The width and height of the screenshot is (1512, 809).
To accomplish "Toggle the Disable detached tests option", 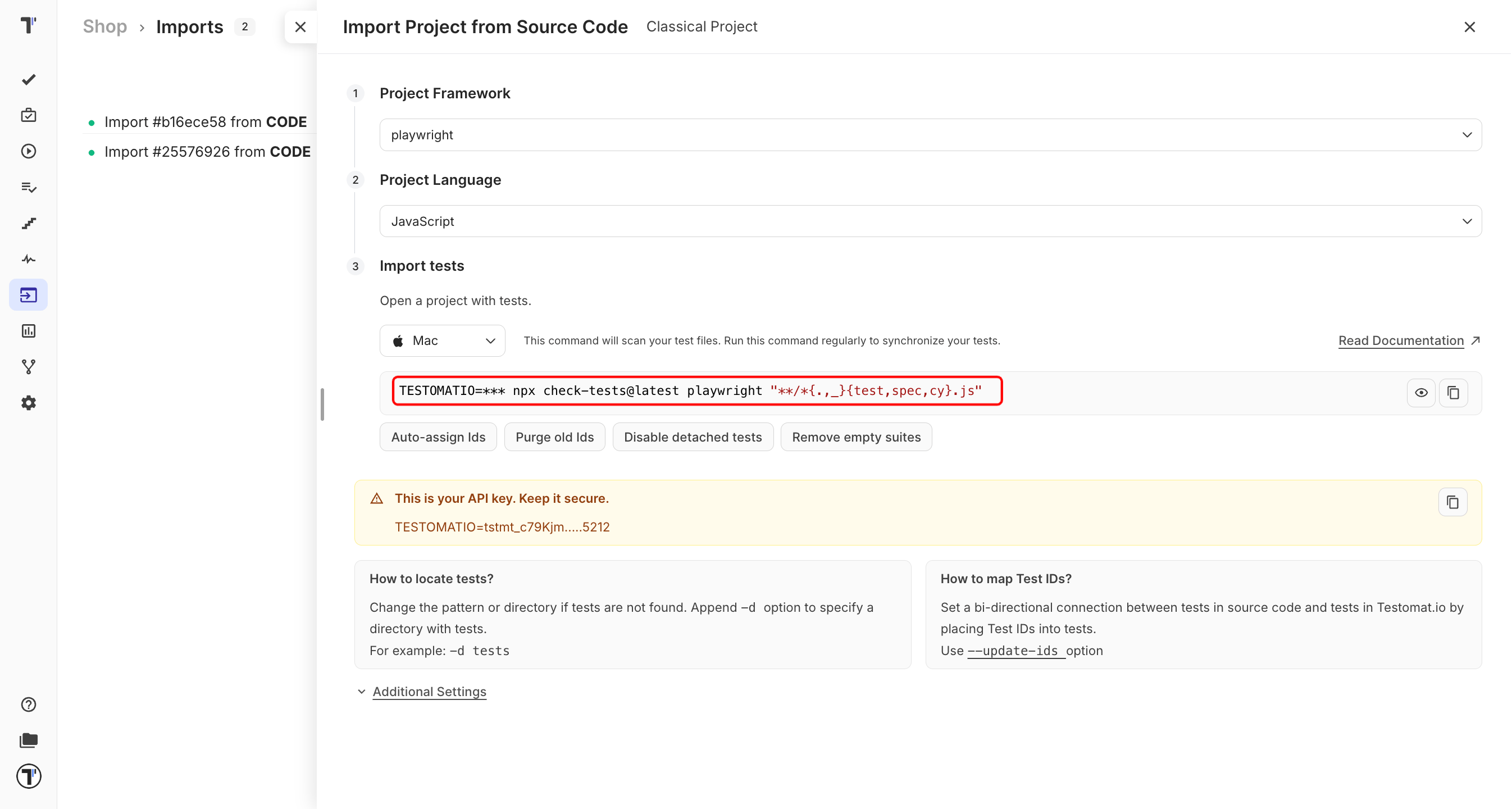I will pyautogui.click(x=693, y=437).
